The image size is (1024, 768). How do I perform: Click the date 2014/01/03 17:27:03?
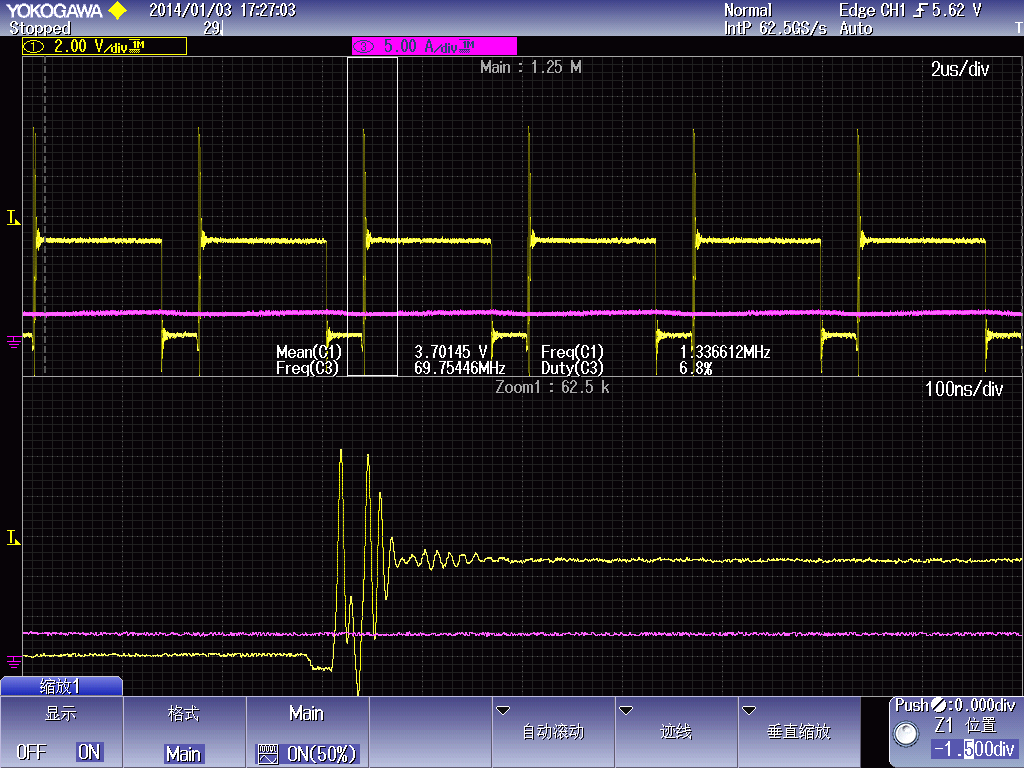click(x=223, y=10)
